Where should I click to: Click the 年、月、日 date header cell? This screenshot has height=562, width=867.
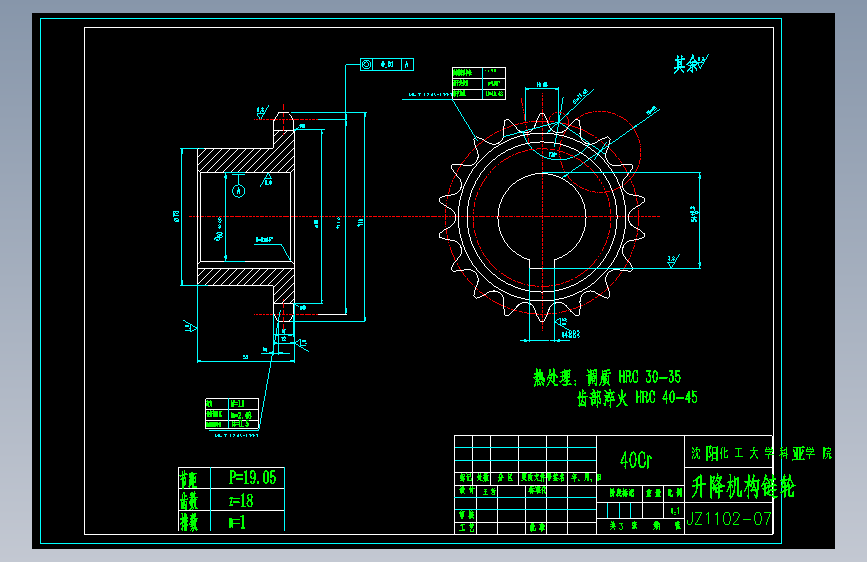click(584, 477)
